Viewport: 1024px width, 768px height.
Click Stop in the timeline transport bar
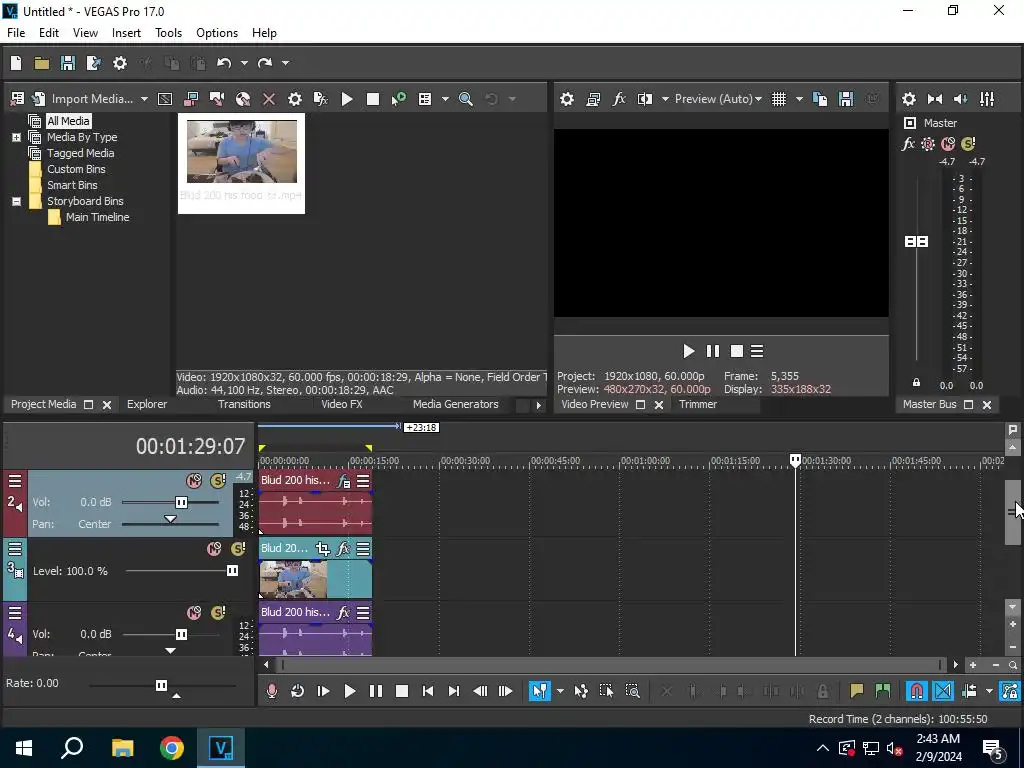[x=402, y=691]
